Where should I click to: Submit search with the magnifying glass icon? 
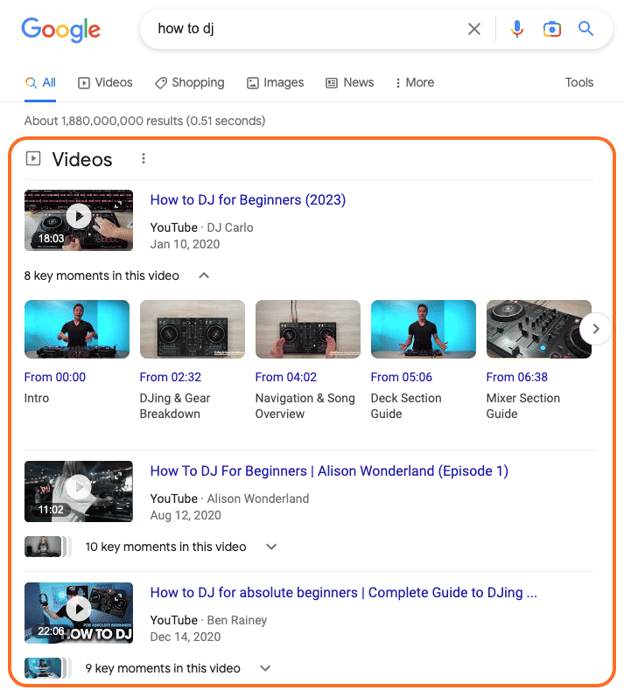(x=585, y=29)
